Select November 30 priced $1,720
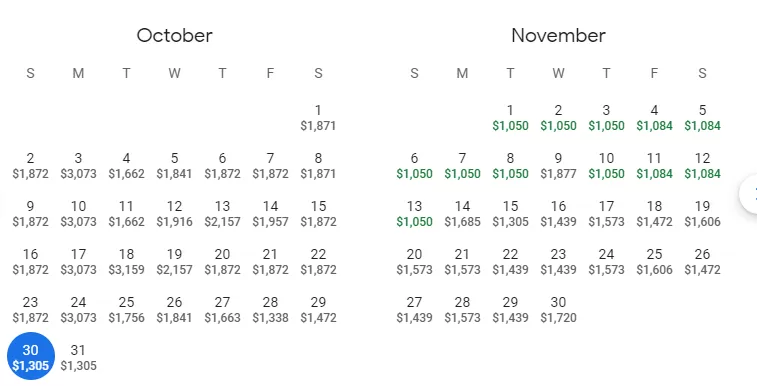The height and width of the screenshot is (386, 757). click(x=558, y=309)
